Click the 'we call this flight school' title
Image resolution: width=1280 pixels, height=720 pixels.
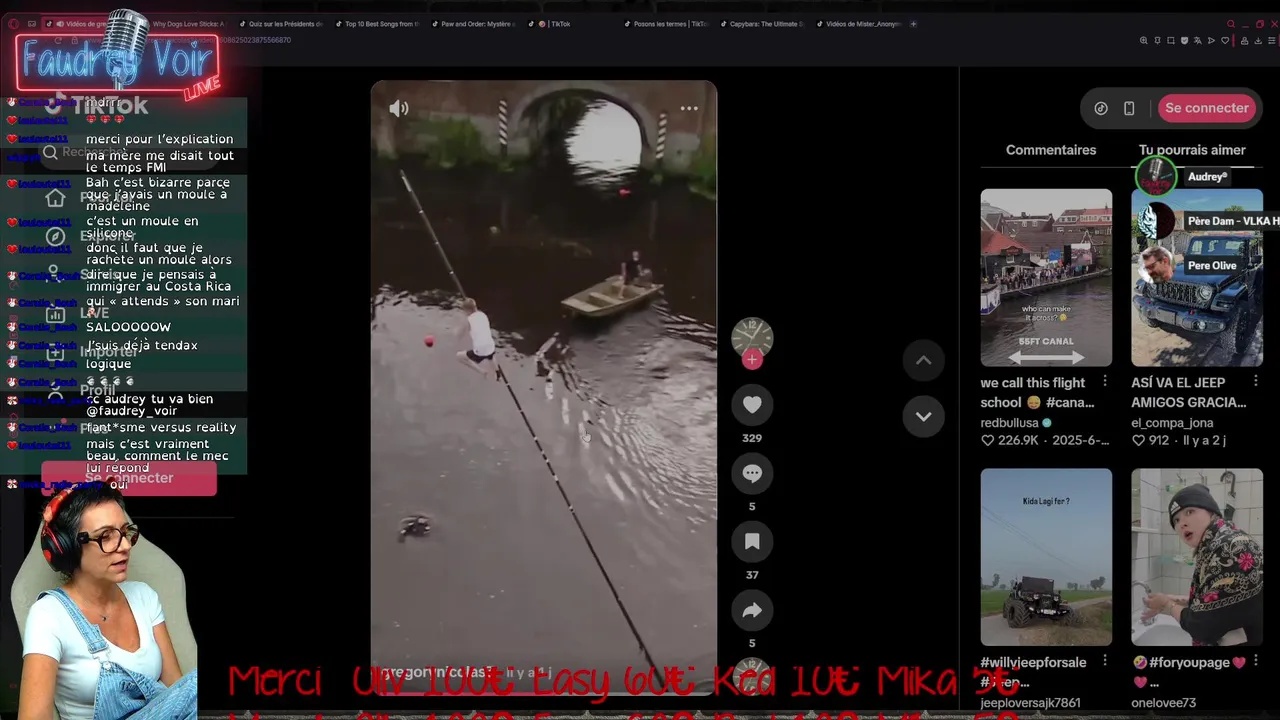1037,392
